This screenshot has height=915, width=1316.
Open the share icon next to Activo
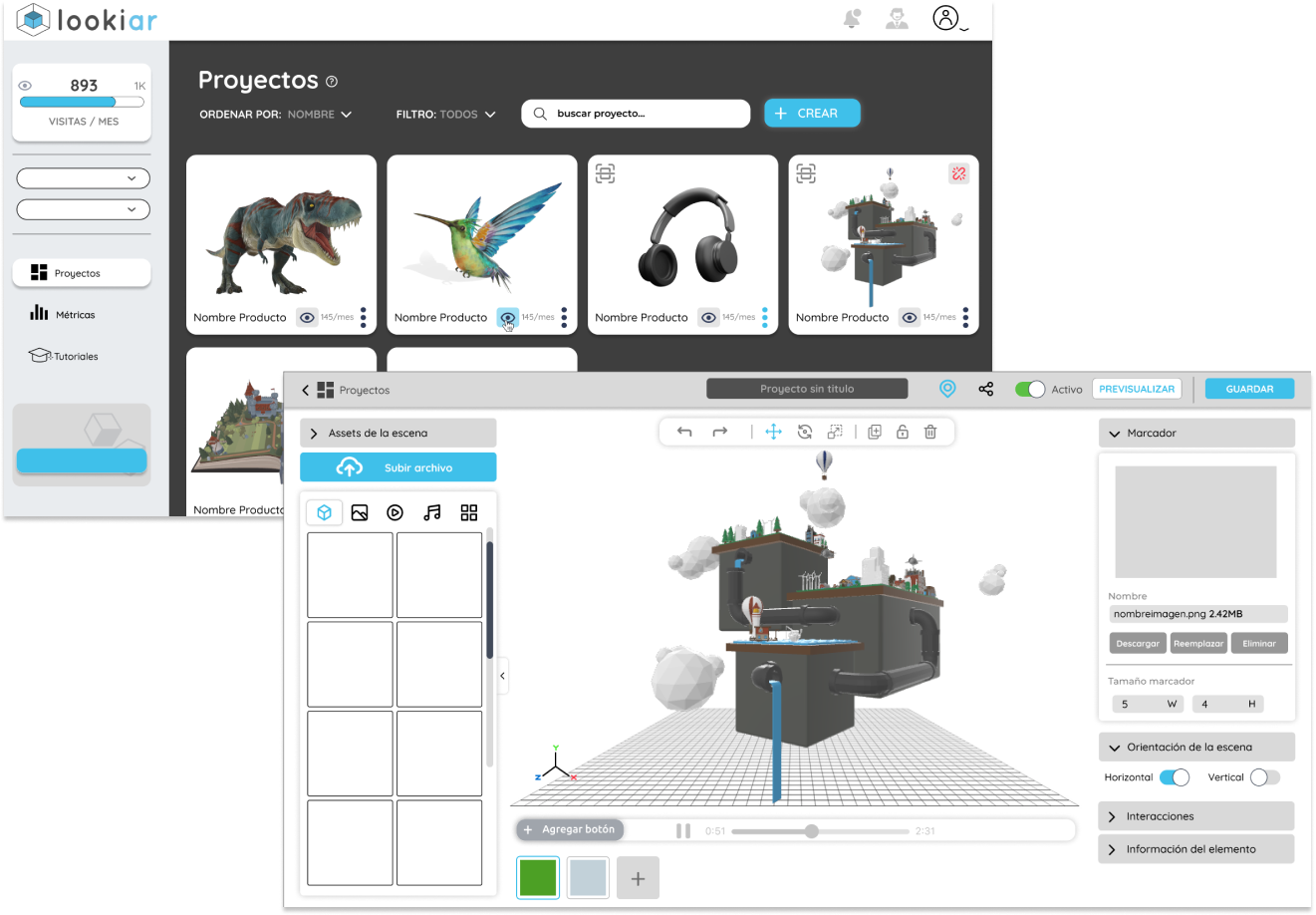985,390
